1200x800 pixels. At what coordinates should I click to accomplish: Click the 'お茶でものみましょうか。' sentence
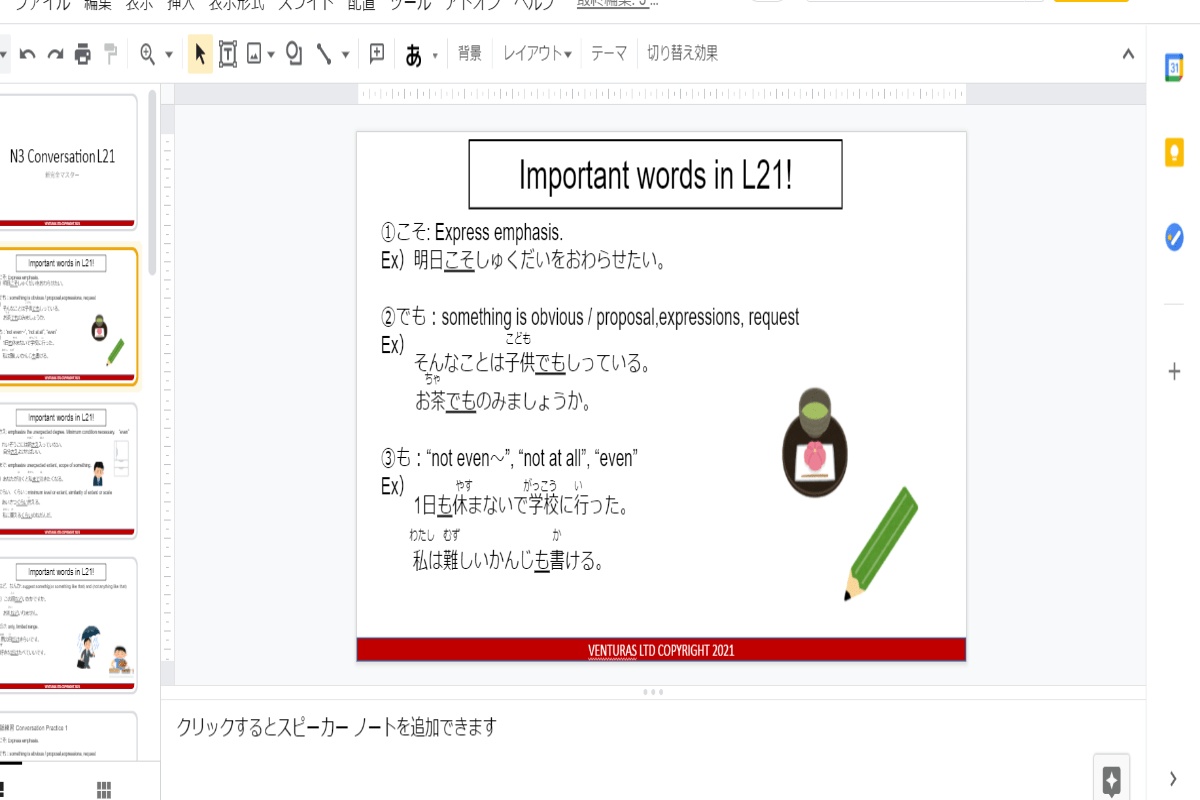click(x=504, y=402)
